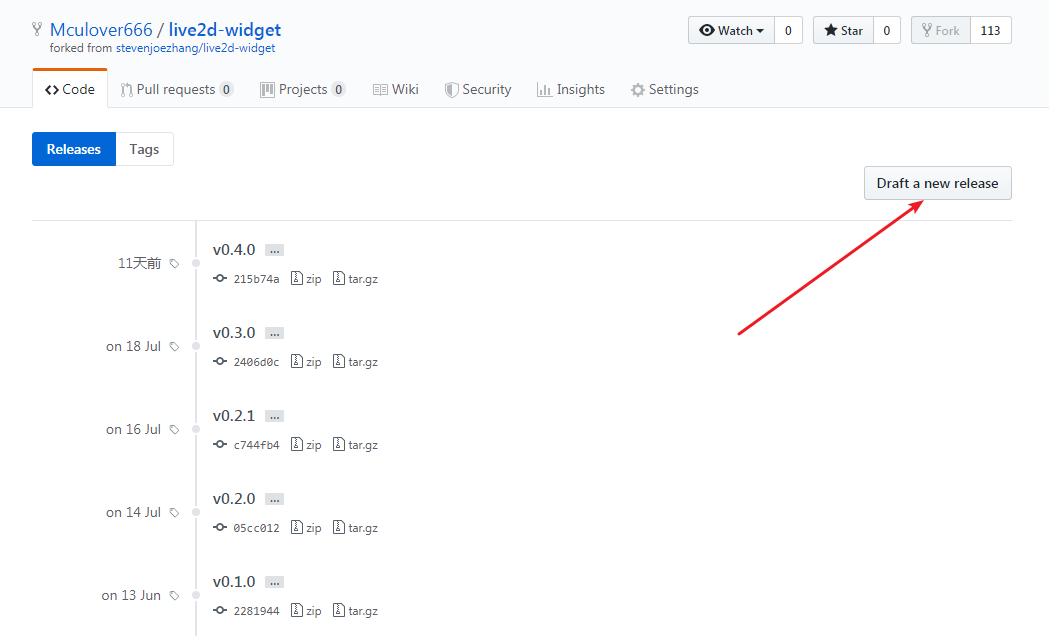Open commit 2406d0c
This screenshot has height=639, width=1049.
(256, 362)
